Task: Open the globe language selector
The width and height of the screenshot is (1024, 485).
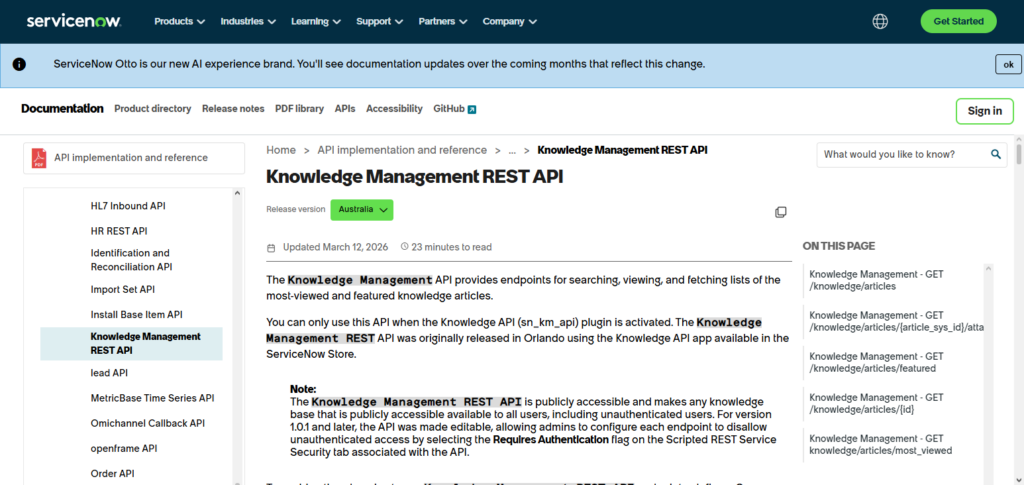Action: pos(880,22)
